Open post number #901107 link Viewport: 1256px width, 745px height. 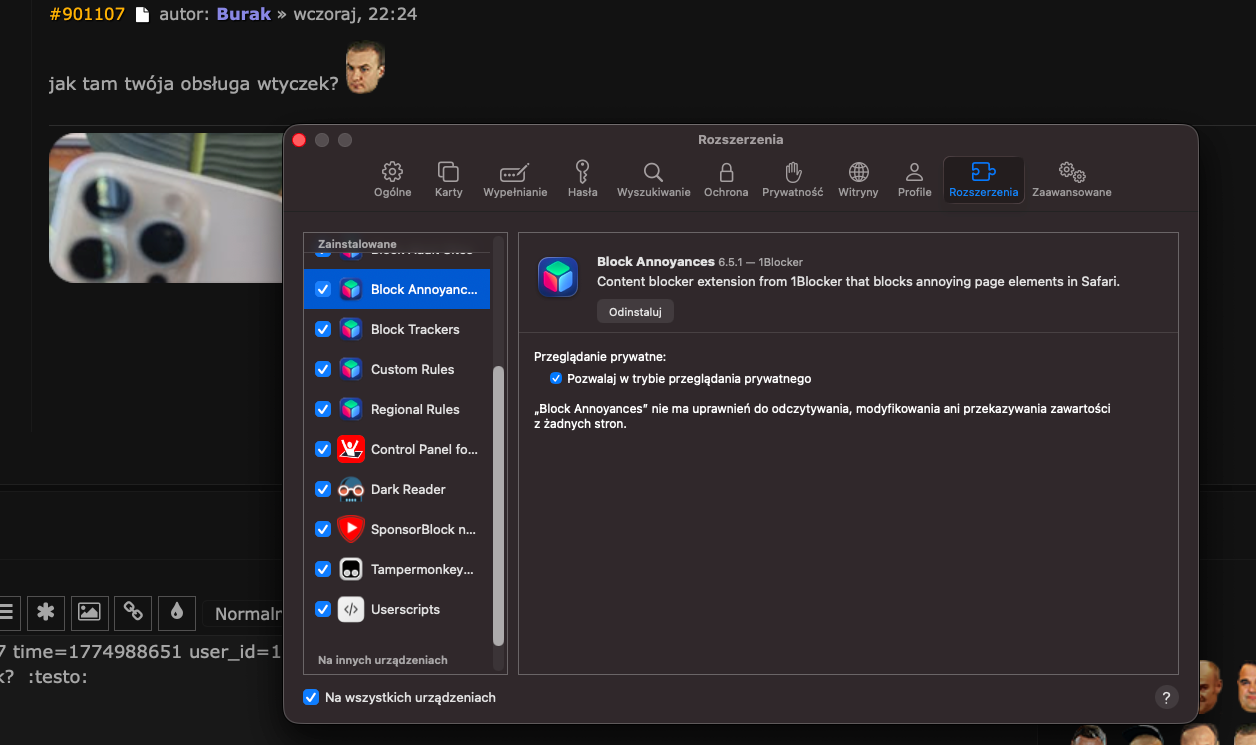click(x=86, y=14)
